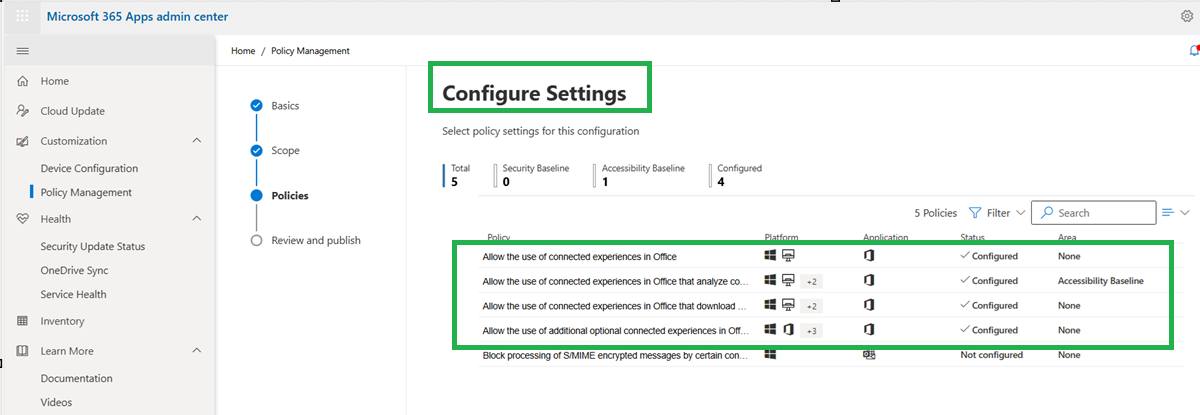Open 'Block processing of S/MIME encrypted messages' policy
The height and width of the screenshot is (415, 1200).
[x=615, y=354]
